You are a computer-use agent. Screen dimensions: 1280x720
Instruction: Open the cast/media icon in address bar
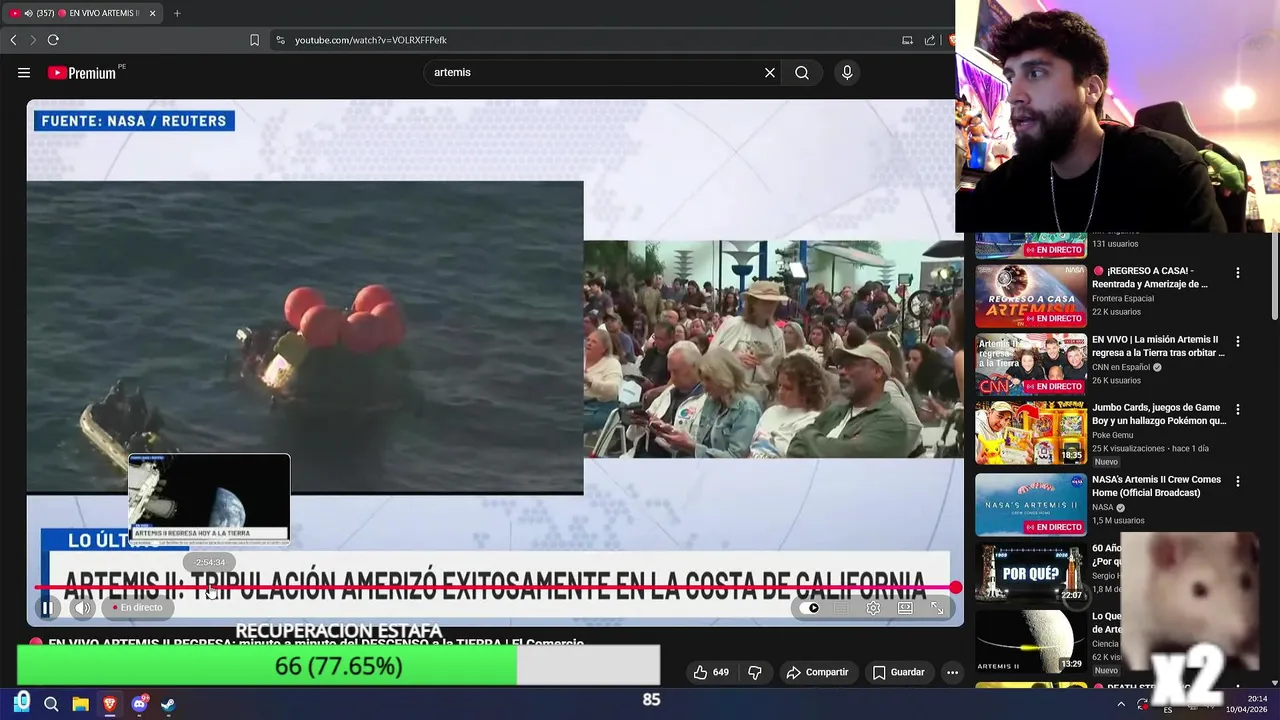pos(907,40)
